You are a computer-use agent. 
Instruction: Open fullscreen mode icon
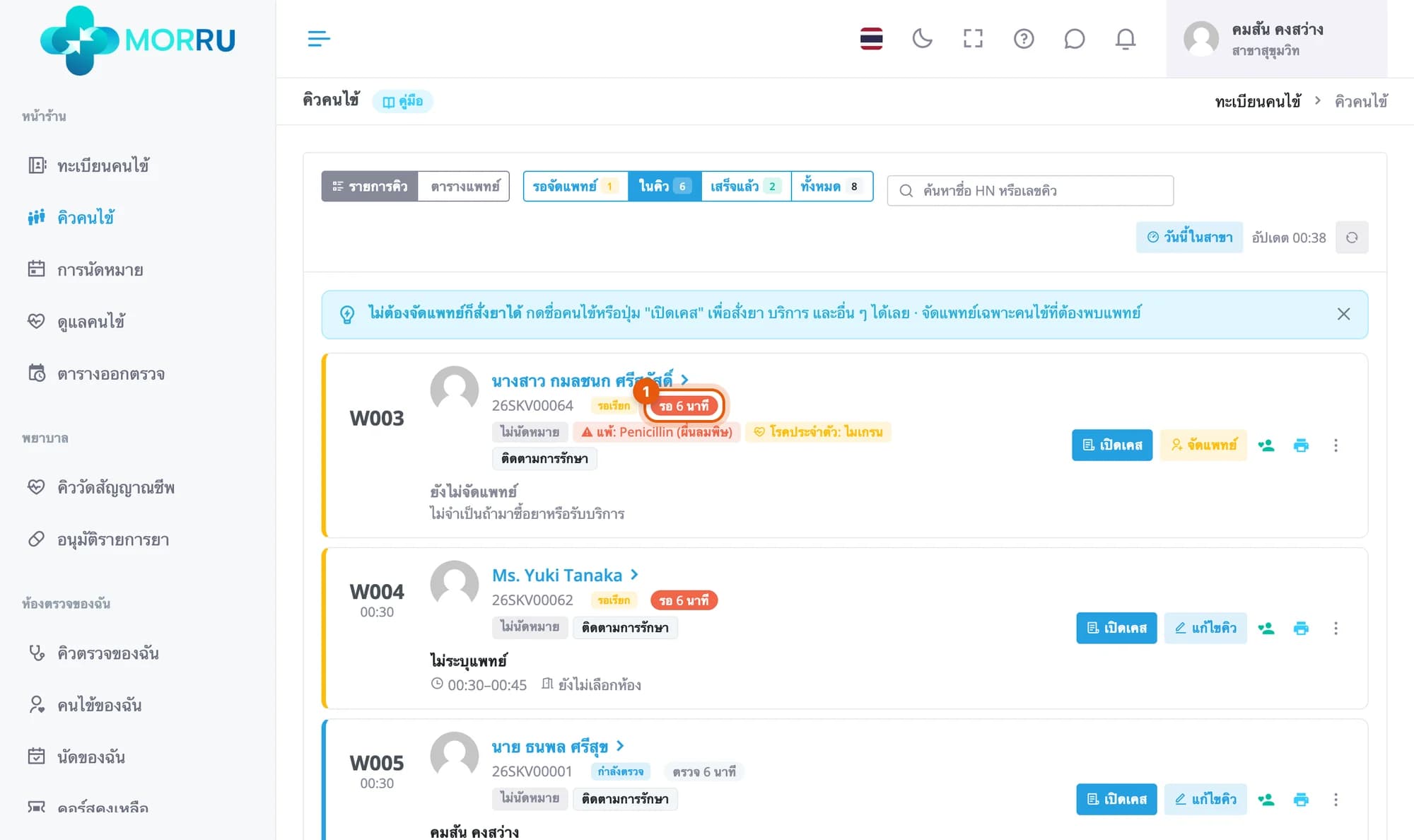[x=973, y=38]
